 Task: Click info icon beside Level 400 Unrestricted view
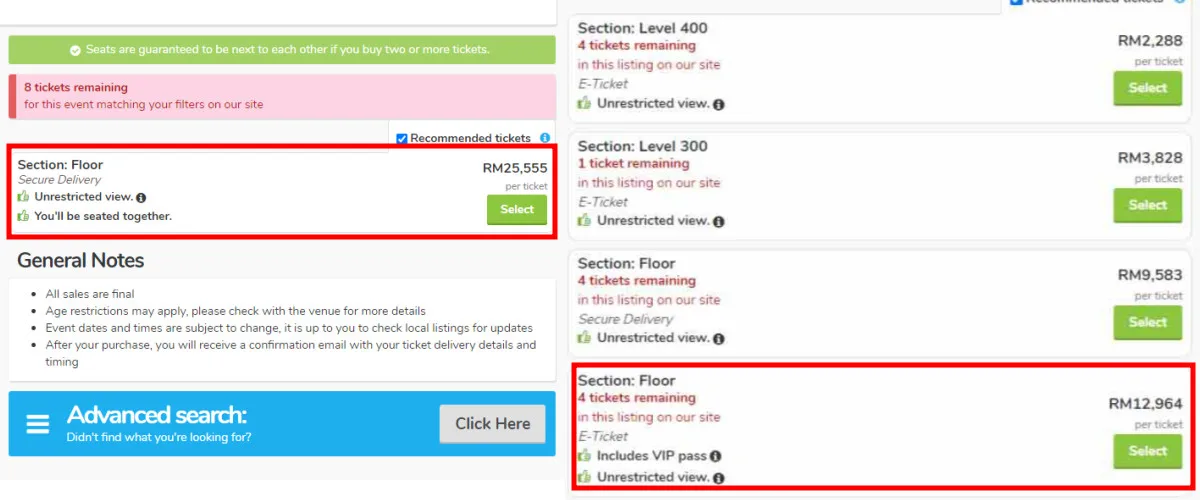[719, 104]
